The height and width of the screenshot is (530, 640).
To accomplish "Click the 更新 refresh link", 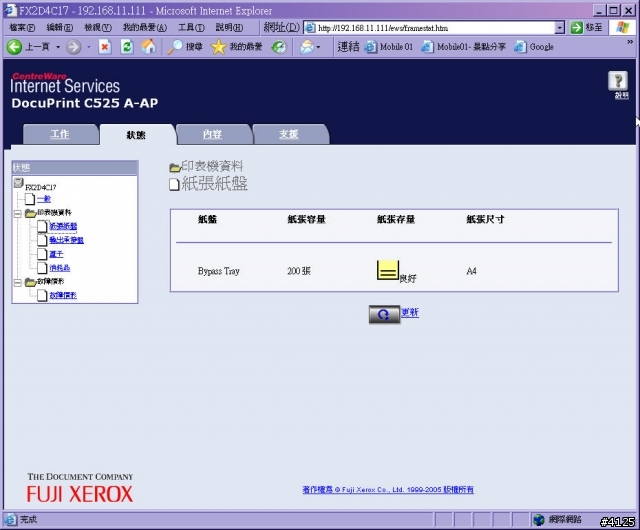I will (x=410, y=312).
